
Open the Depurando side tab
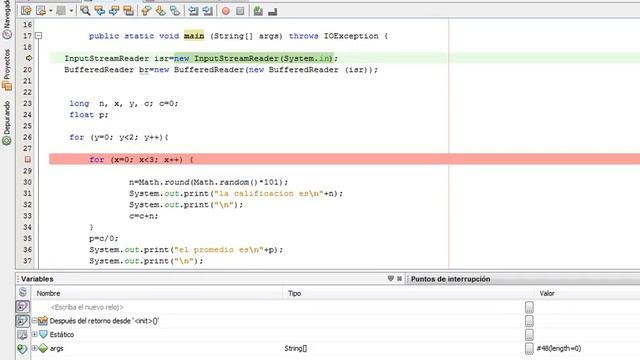tap(7, 123)
